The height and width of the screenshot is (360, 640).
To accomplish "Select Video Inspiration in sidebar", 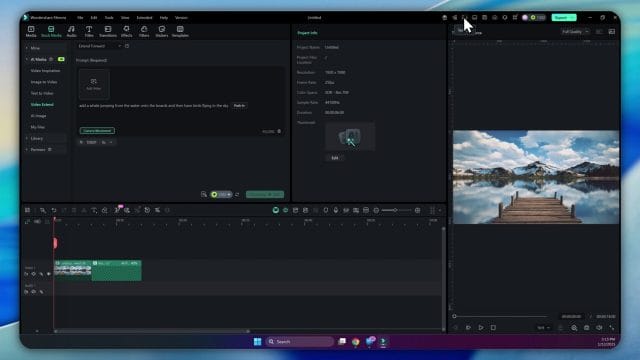I will coord(45,71).
